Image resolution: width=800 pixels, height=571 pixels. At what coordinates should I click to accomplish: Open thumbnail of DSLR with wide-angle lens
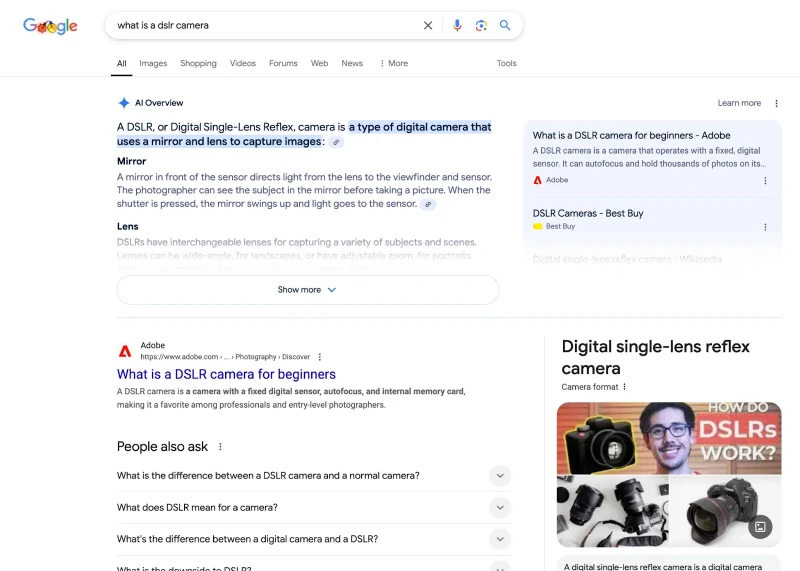tap(725, 511)
